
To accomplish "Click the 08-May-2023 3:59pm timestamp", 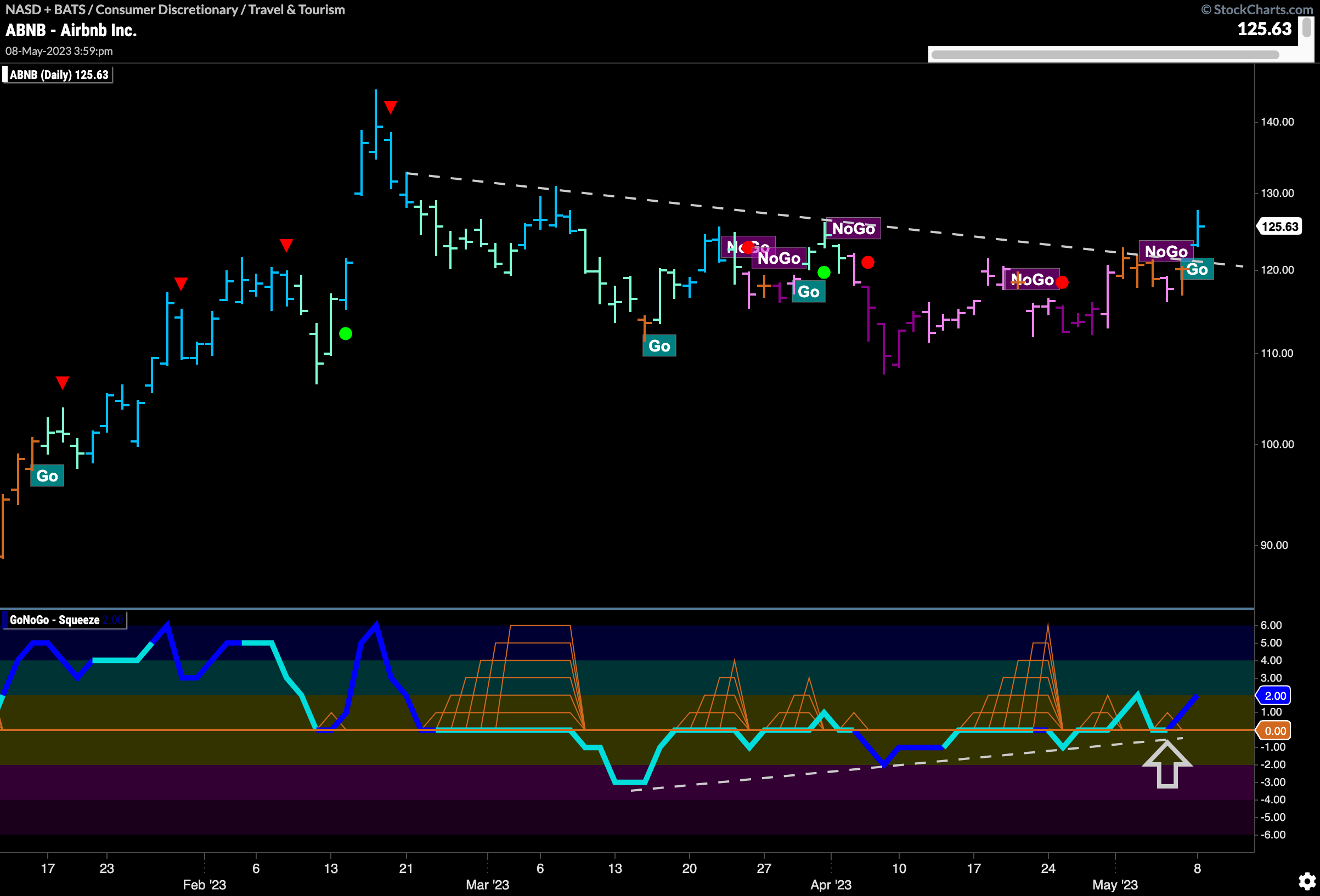I will (59, 51).
